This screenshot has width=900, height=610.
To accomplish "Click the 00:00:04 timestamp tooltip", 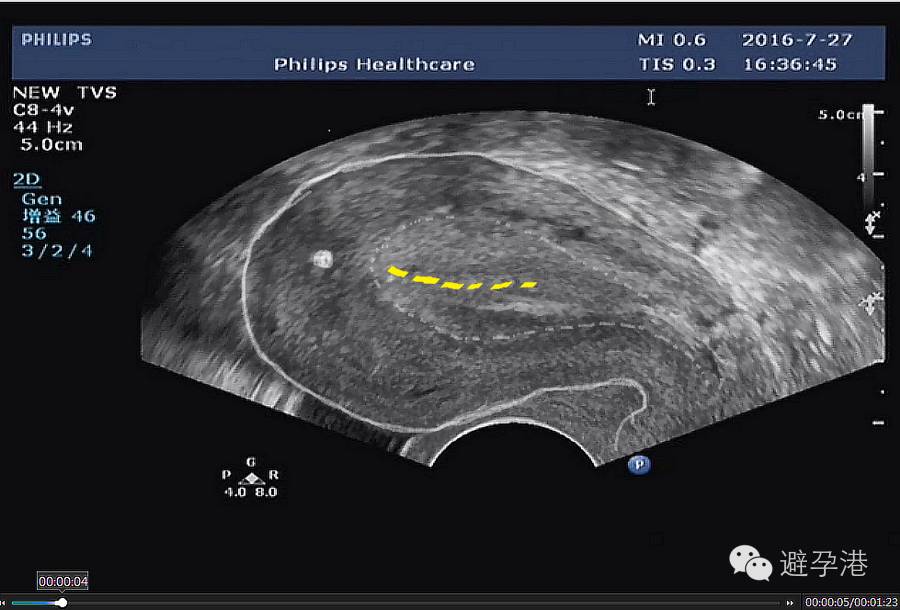I will [63, 581].
